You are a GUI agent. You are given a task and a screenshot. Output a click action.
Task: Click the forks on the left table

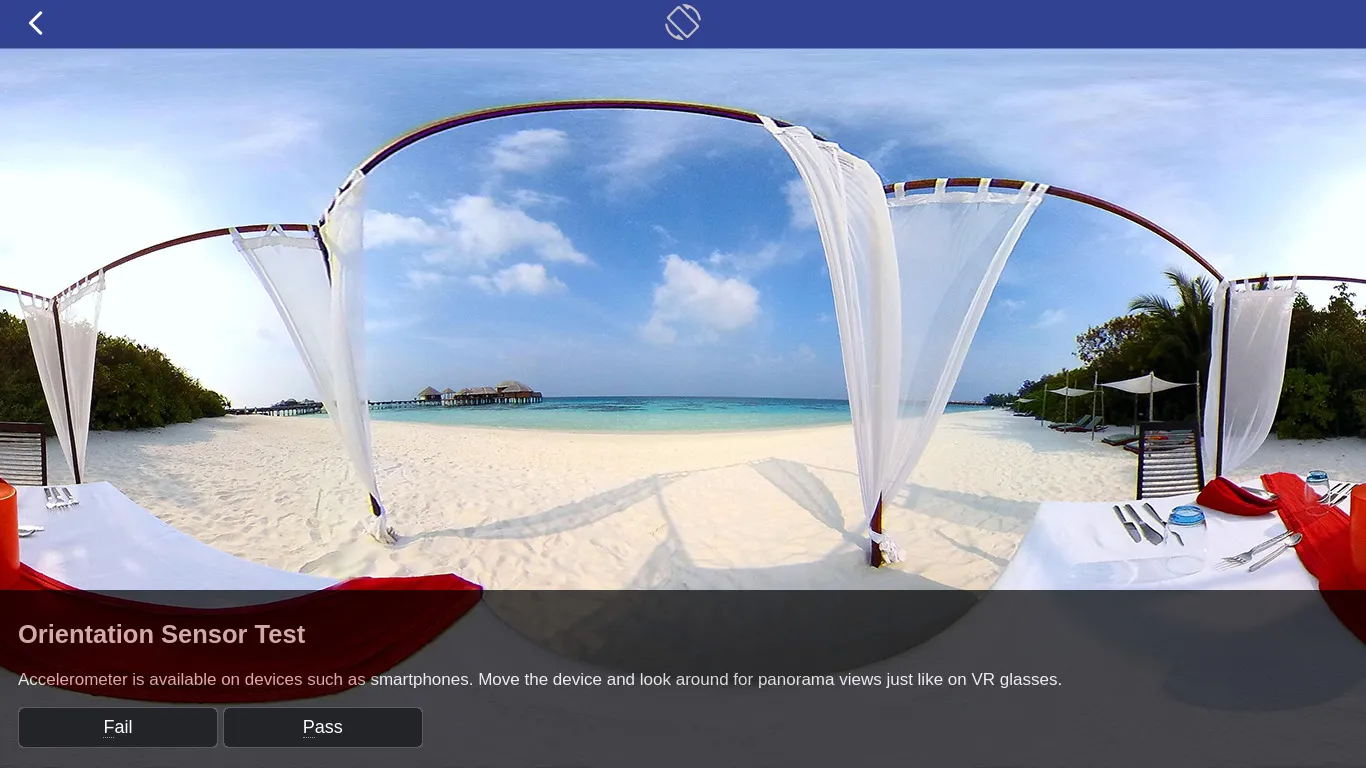coord(59,496)
